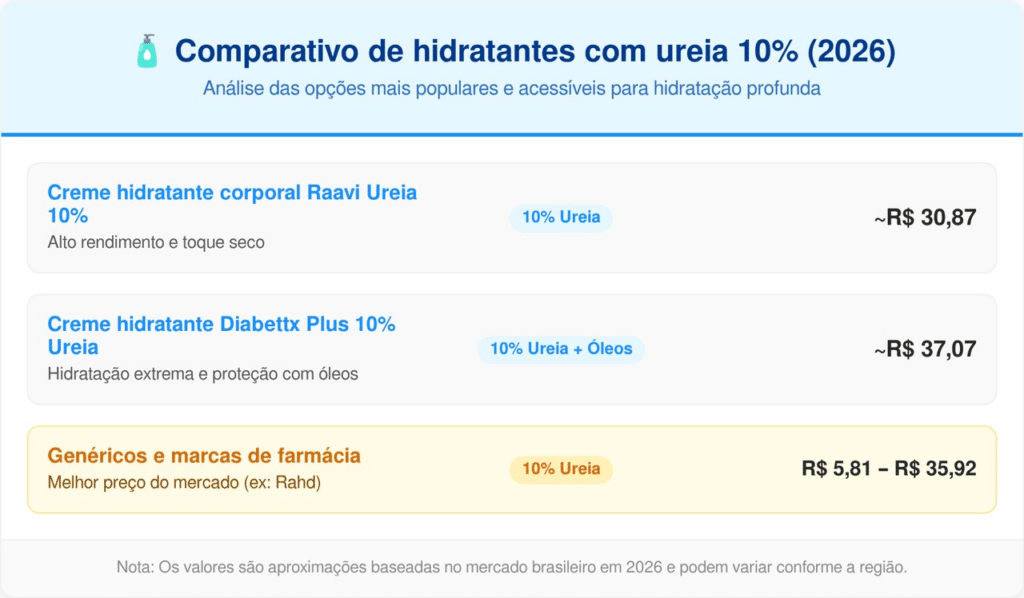Click the ~R$ 37,07 price
1024x598 pixels.
click(925, 349)
